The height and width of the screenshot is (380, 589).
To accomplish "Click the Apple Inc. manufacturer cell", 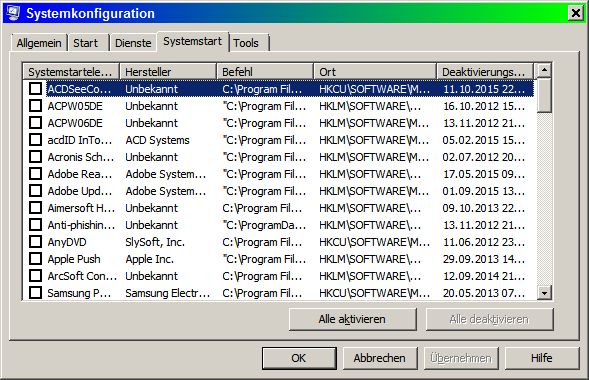I will [x=150, y=259].
